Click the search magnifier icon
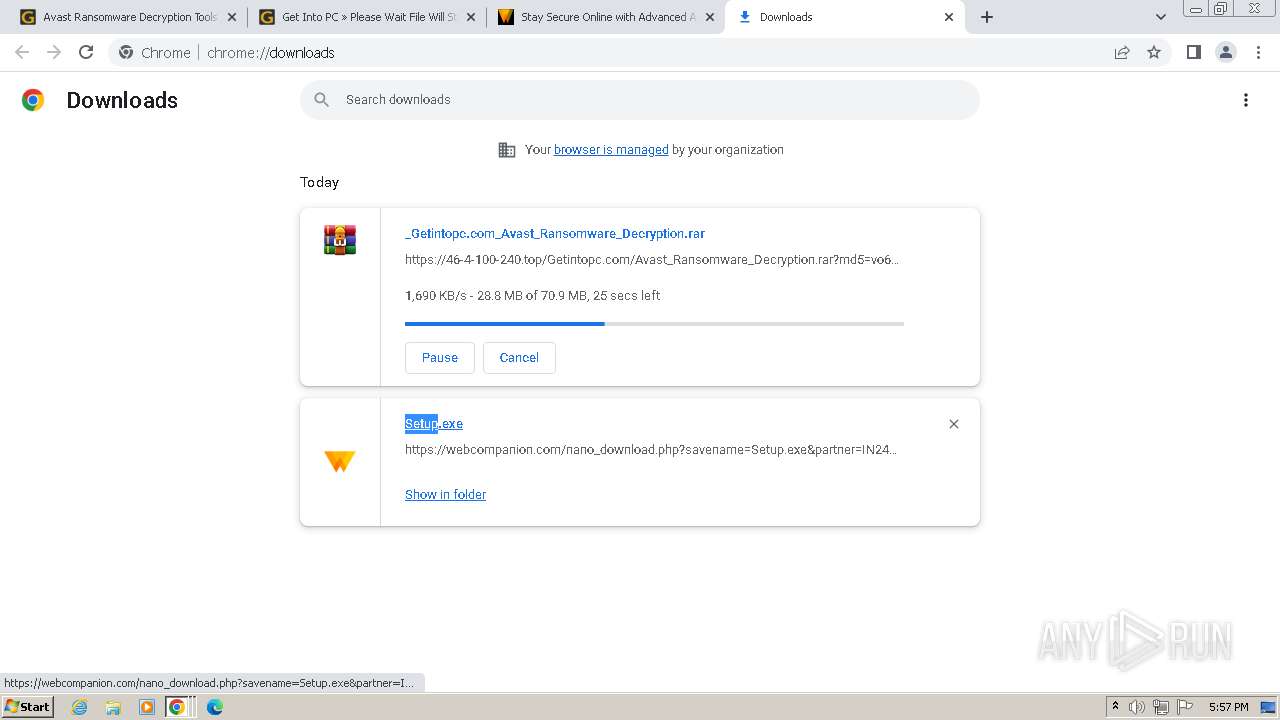Viewport: 1280px width, 720px height. (x=321, y=100)
